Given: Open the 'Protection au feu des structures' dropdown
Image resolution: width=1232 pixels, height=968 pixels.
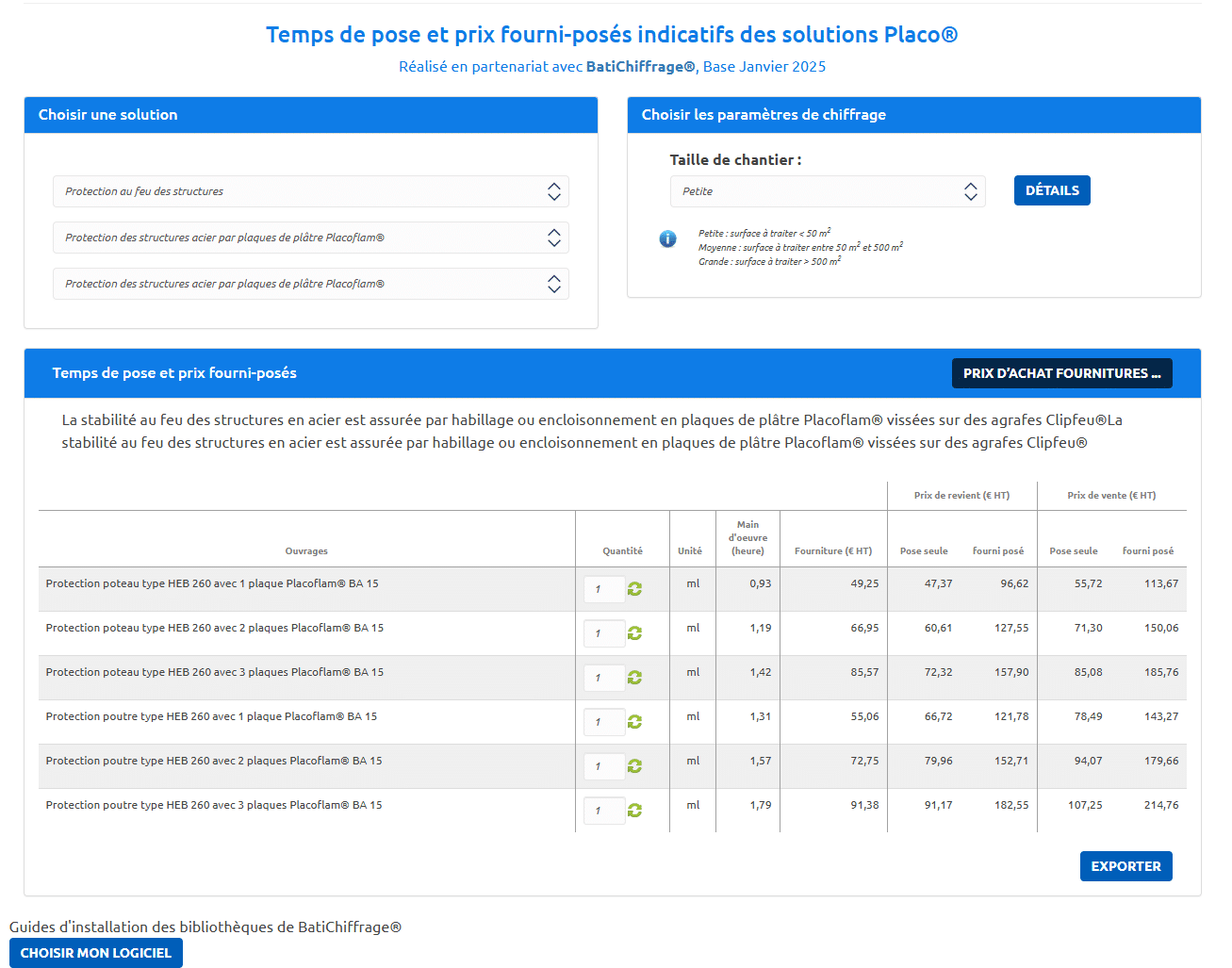Looking at the screenshot, I should point(310,191).
